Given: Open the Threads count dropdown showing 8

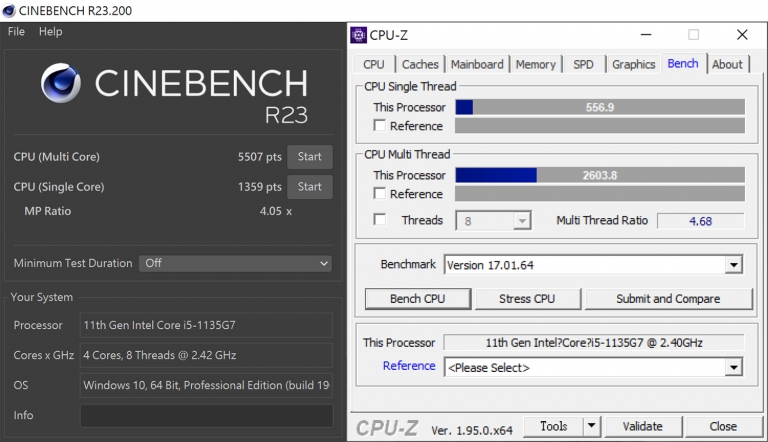Looking at the screenshot, I should point(493,221).
